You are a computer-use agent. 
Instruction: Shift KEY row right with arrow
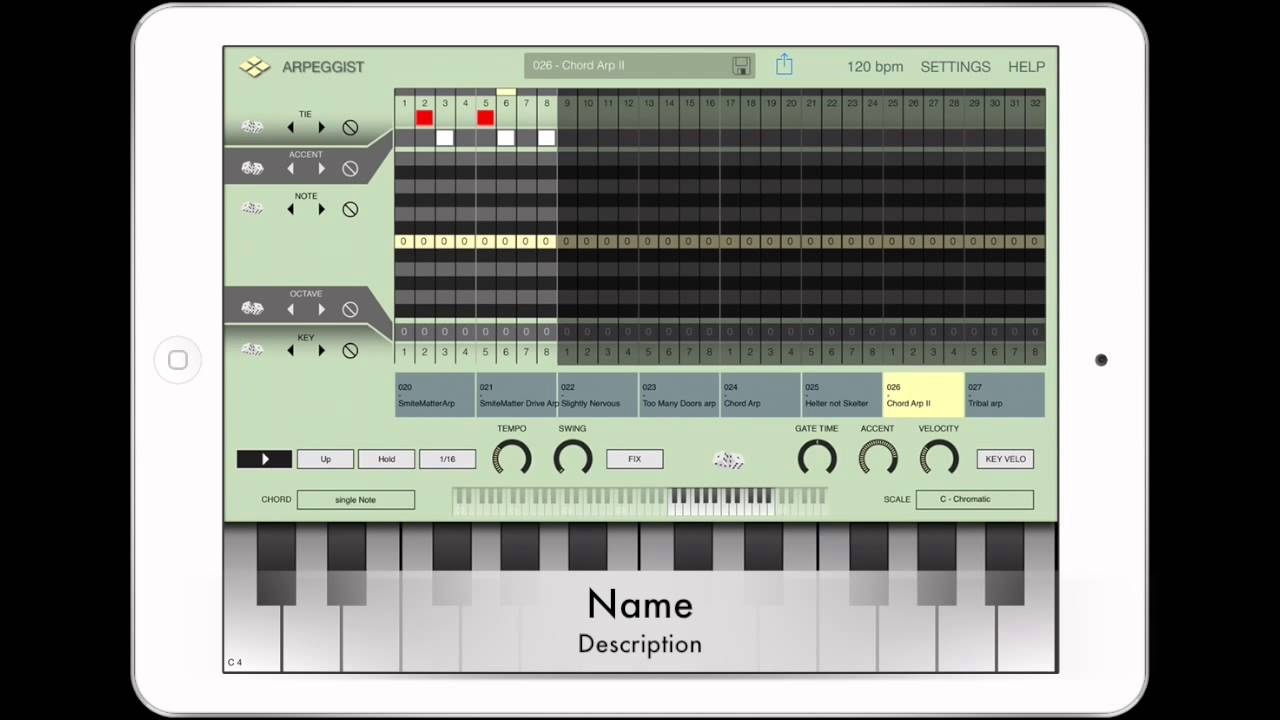click(x=321, y=350)
